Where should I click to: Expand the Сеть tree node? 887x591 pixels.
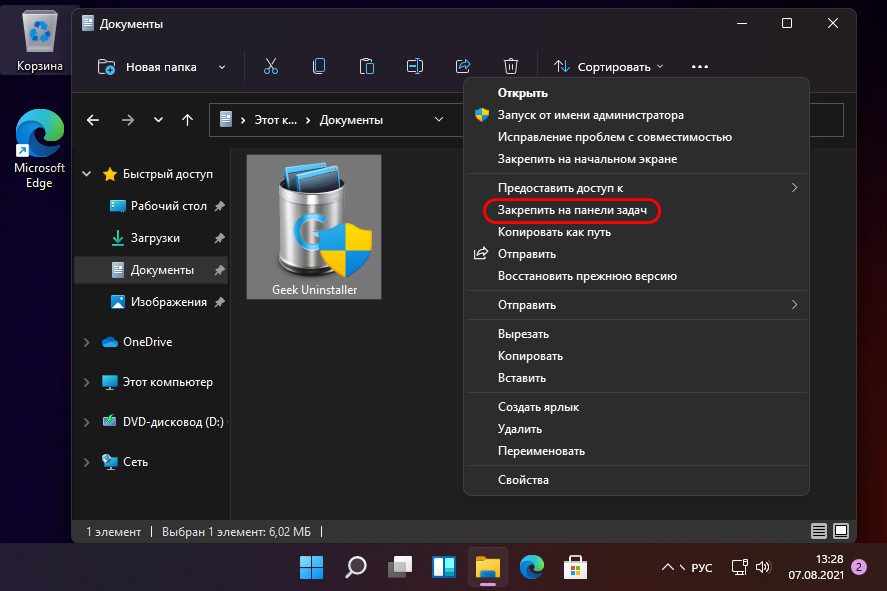click(x=87, y=462)
